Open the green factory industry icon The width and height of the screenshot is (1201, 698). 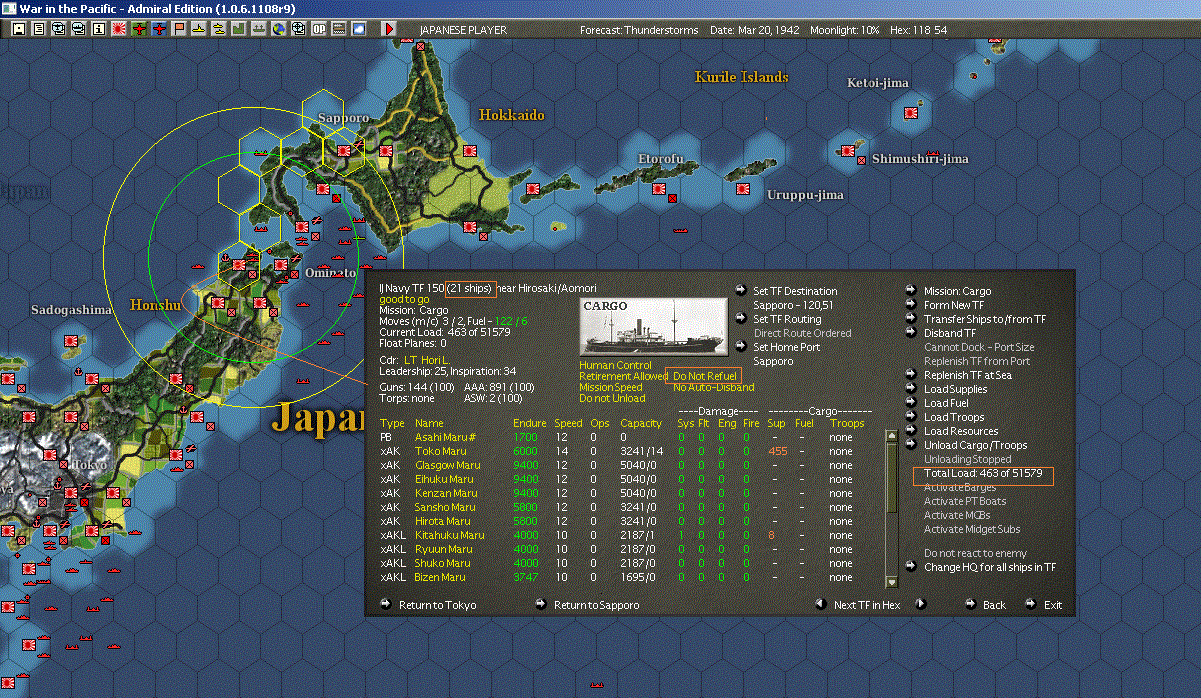pos(238,29)
